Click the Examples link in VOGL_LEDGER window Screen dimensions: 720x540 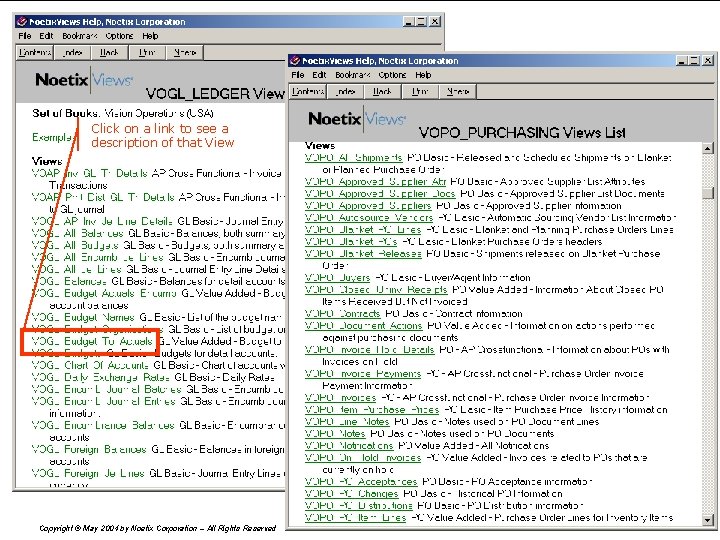[52, 137]
